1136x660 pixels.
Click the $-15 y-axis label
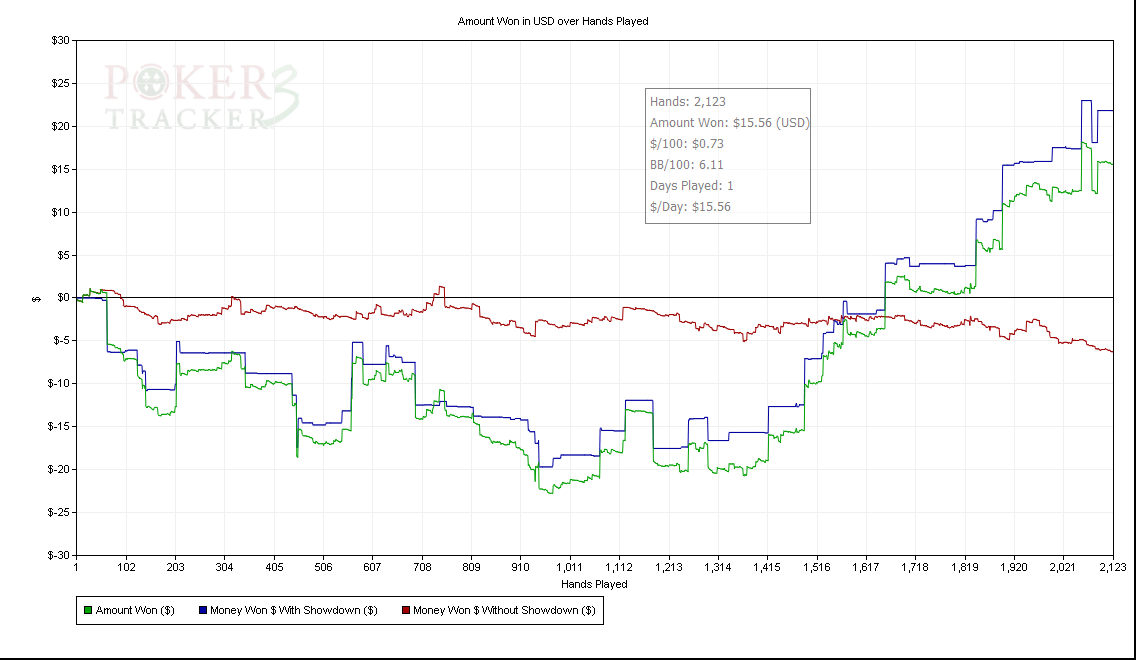59,427
